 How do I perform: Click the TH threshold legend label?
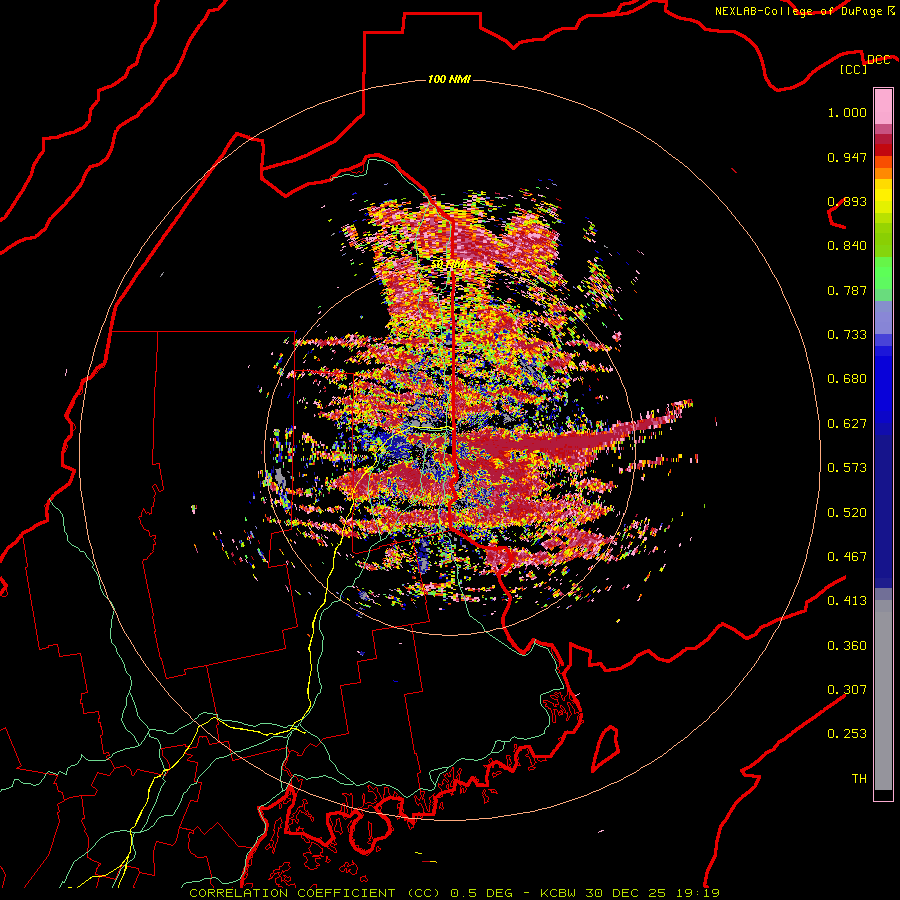click(859, 779)
